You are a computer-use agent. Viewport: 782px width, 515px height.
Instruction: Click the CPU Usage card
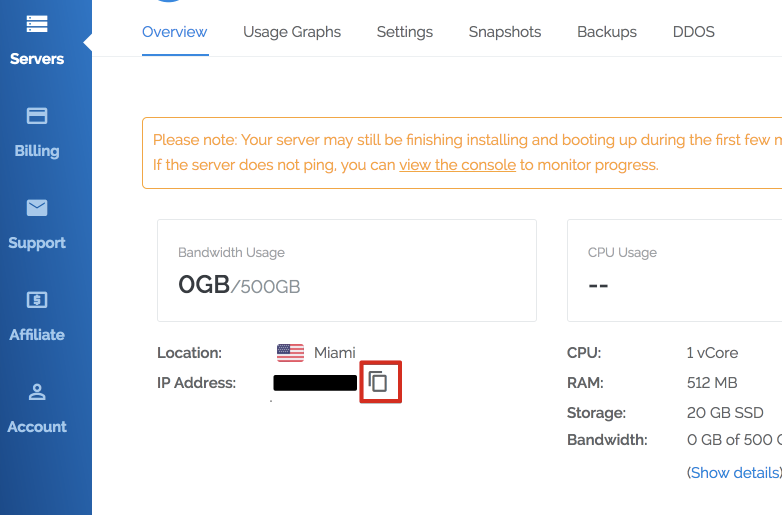tap(674, 270)
